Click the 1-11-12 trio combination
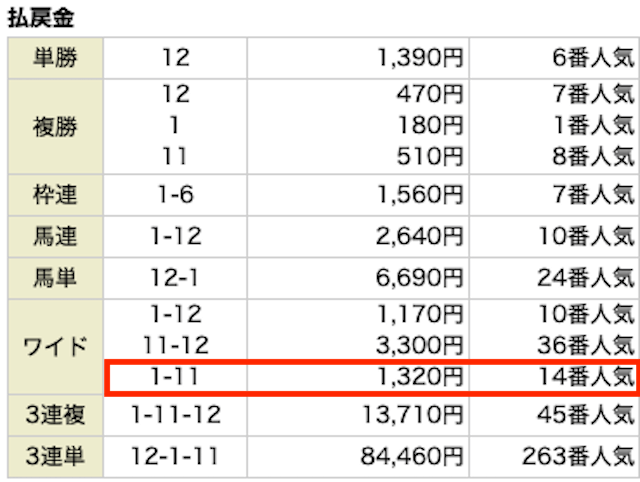 (176, 415)
